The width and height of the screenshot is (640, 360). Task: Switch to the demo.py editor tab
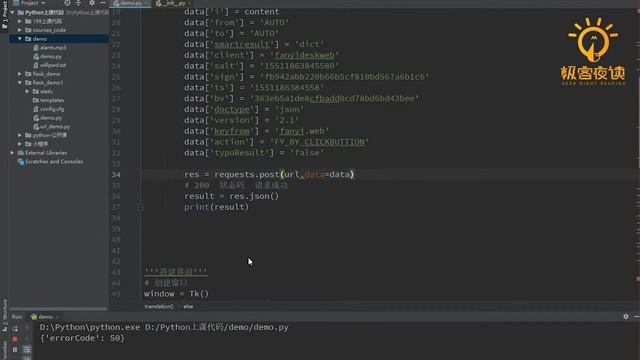click(x=131, y=3)
